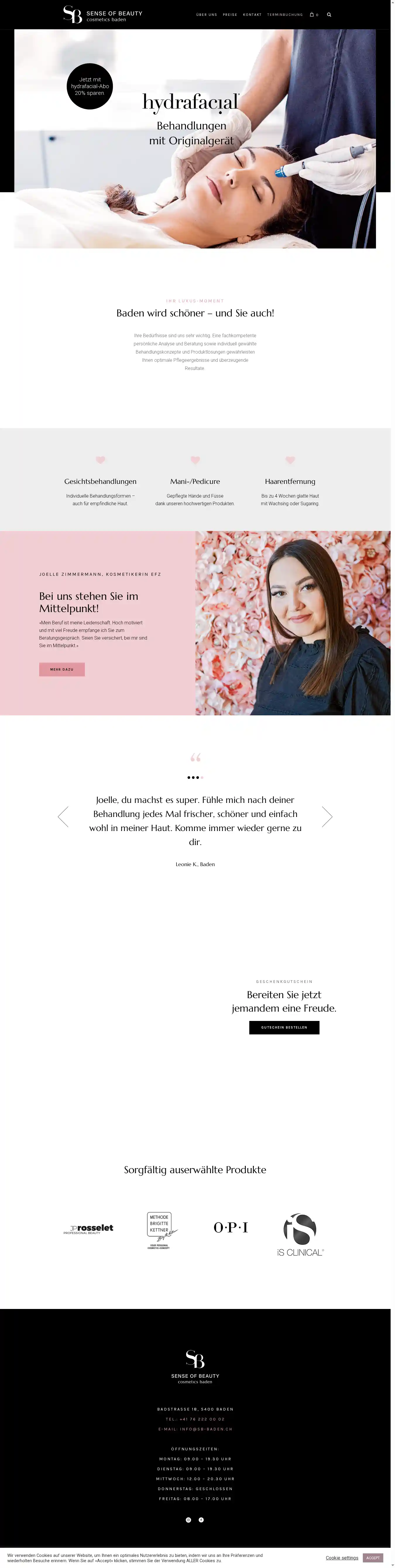This screenshot has width=395, height=1568.
Task: Click the iS Clinical product logo
Action: 300,1234
